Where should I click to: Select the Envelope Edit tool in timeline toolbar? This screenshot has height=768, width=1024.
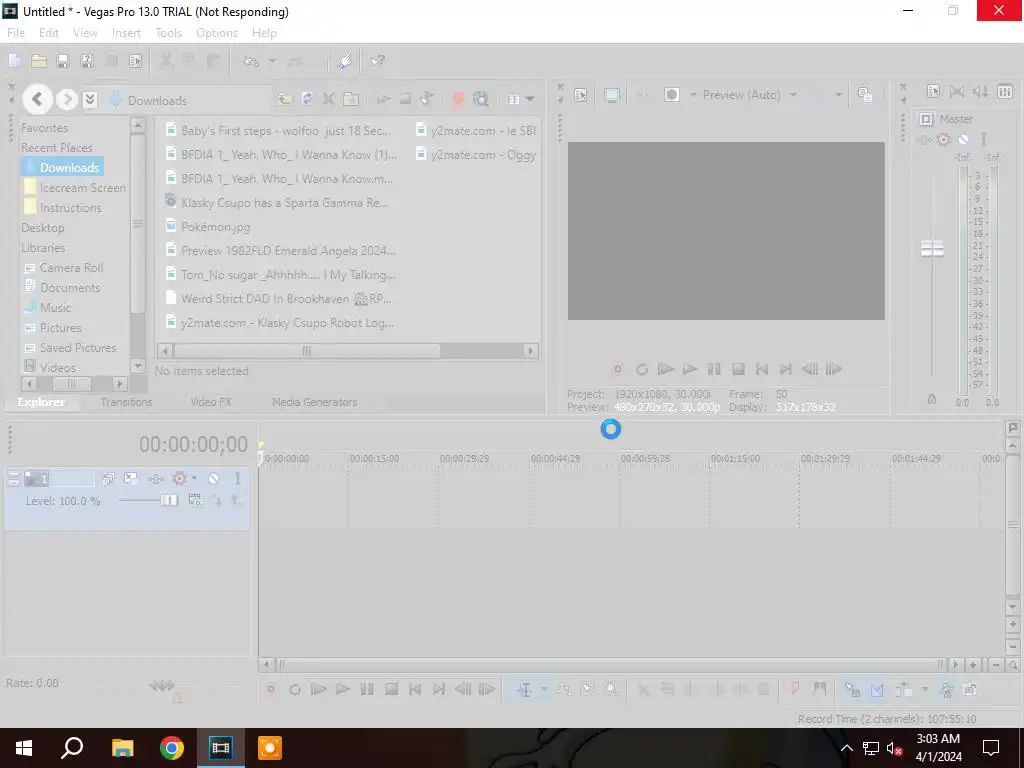click(x=563, y=690)
